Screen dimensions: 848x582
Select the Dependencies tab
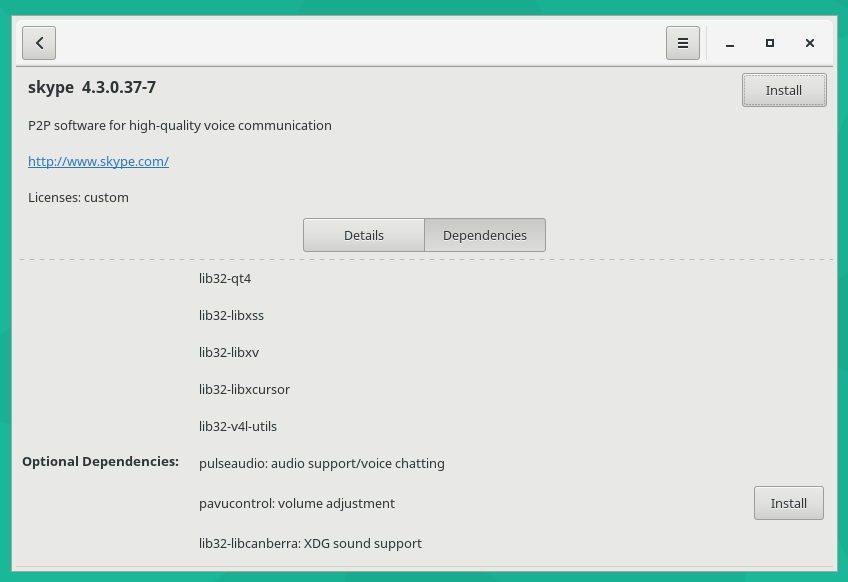pyautogui.click(x=485, y=235)
